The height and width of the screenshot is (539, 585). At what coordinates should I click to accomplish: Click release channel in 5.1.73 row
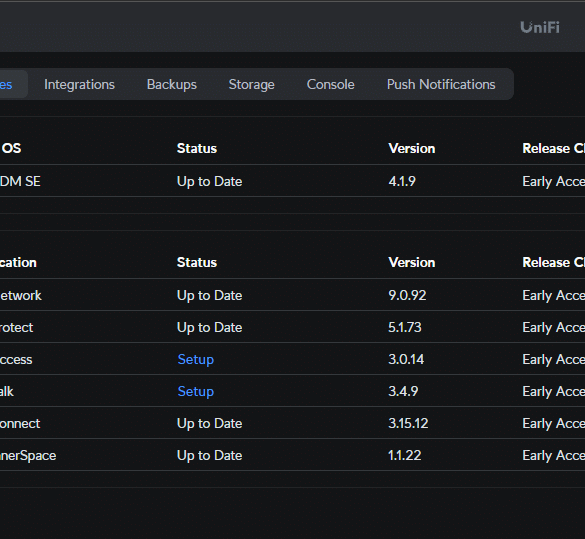click(554, 328)
